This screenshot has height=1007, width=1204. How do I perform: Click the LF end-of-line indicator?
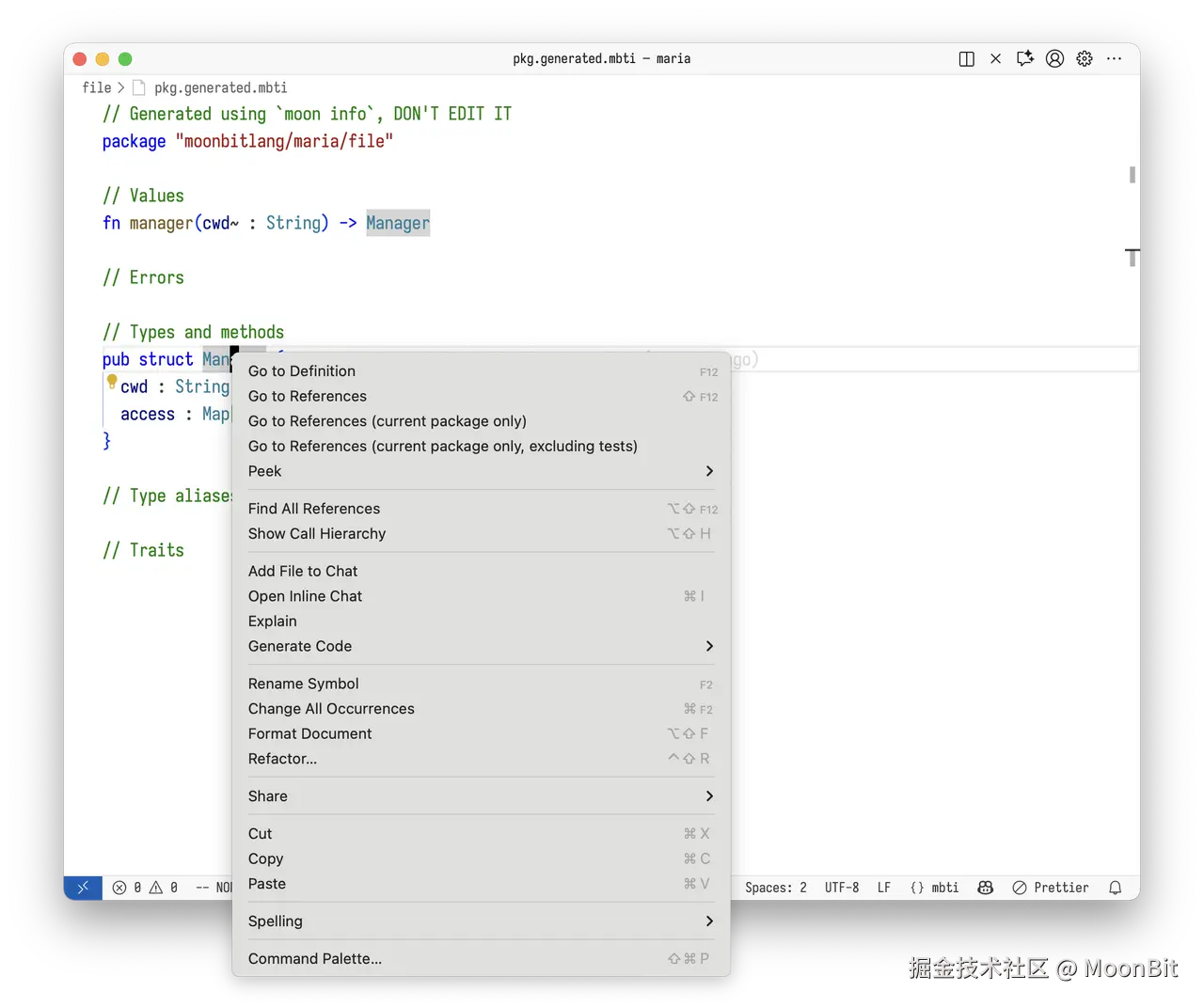pos(884,888)
